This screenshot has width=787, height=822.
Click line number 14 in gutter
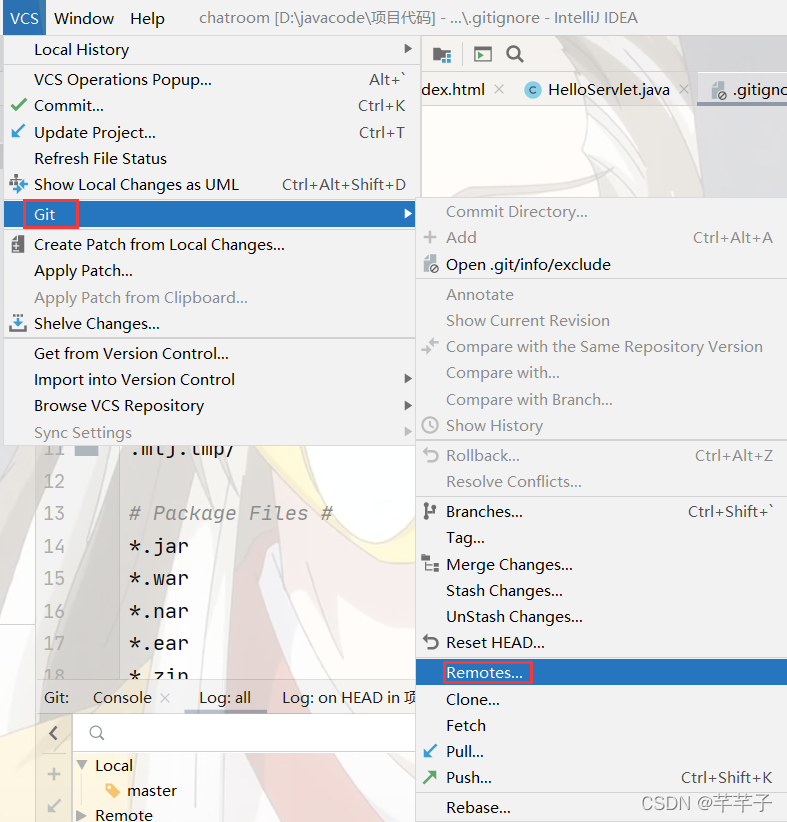coord(54,546)
